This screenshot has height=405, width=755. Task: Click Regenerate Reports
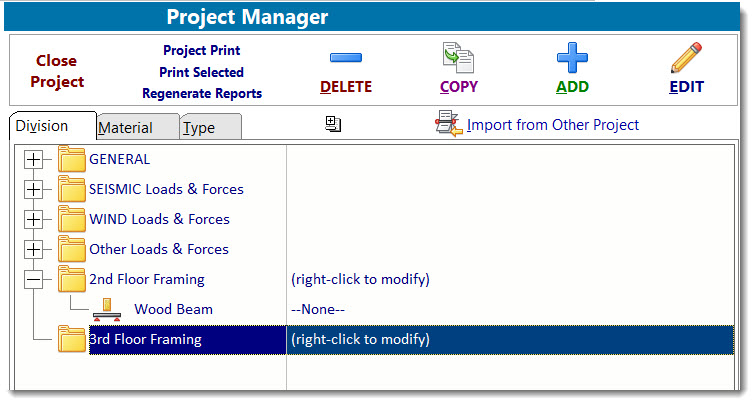pos(202,94)
